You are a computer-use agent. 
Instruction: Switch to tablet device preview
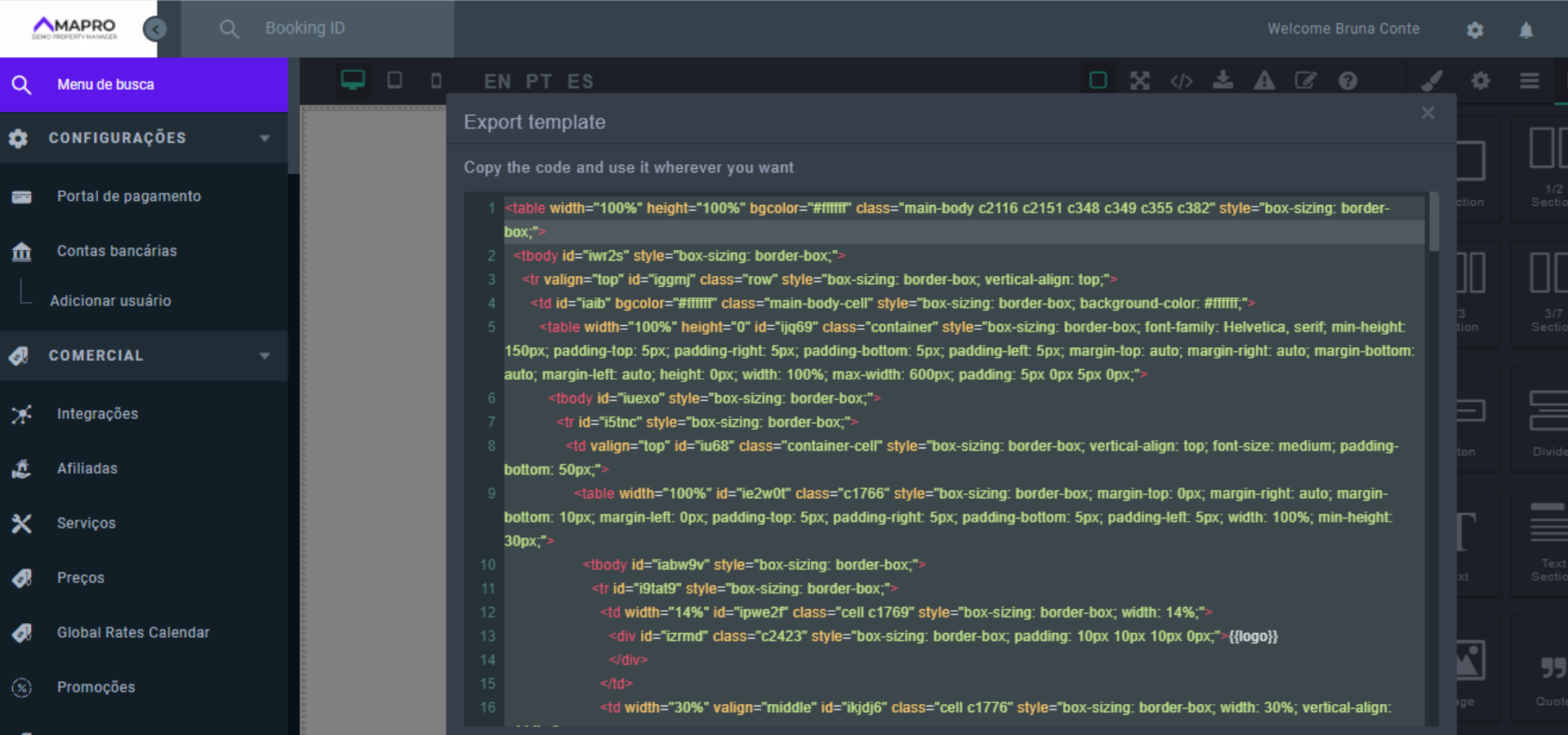[394, 80]
